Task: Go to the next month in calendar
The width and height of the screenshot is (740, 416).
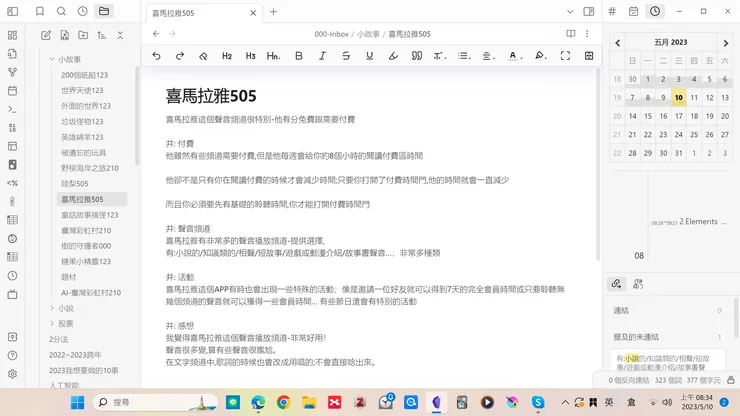Action: pyautogui.click(x=726, y=43)
